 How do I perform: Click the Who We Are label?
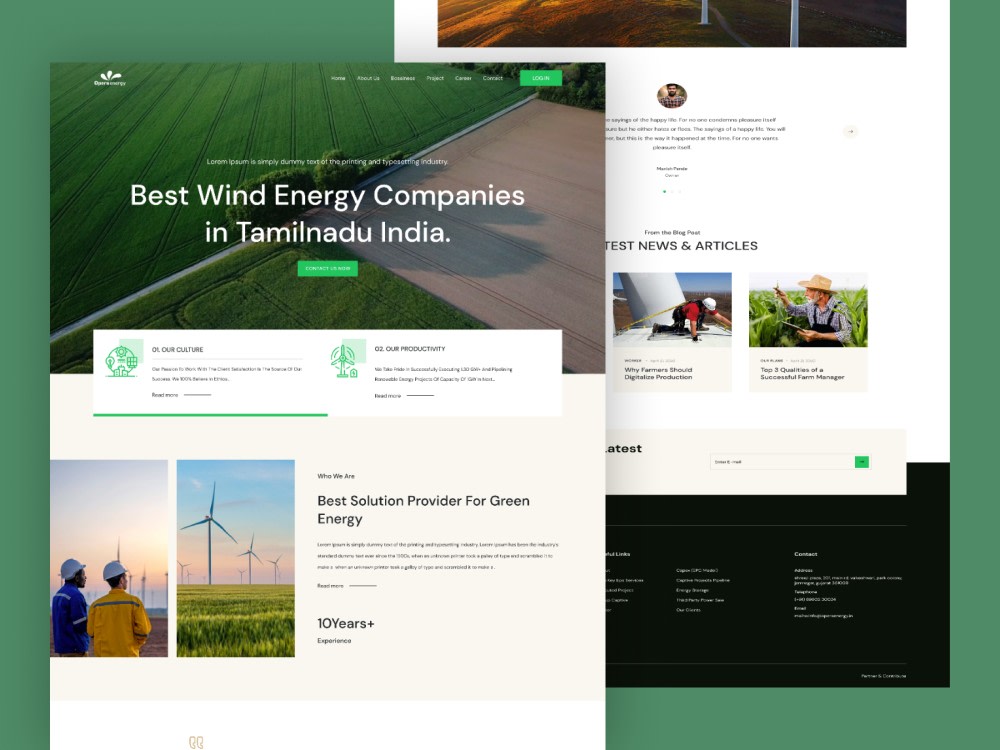(336, 476)
